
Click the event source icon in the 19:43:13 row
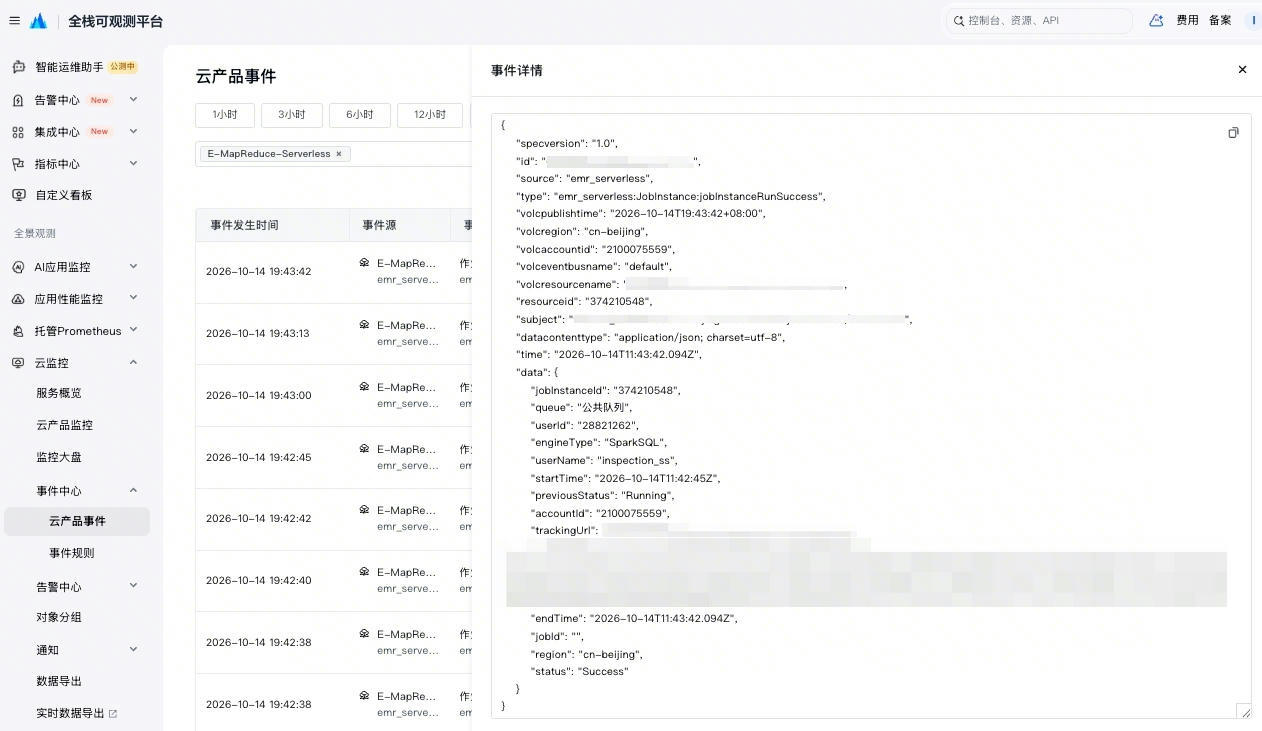(364, 325)
